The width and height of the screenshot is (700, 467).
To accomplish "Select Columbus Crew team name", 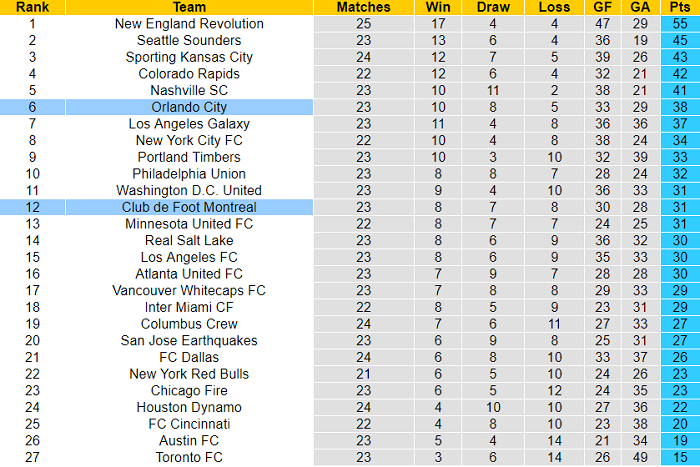I will coord(189,324).
